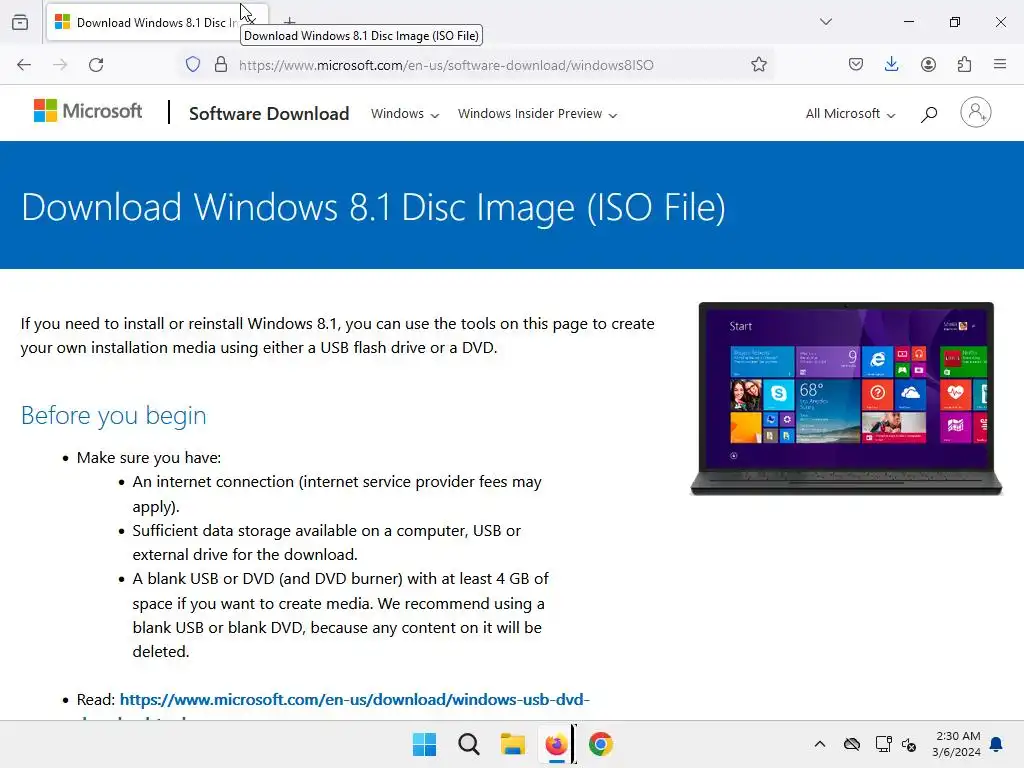
Task: Open tracking protection shield icon
Action: pos(193,65)
